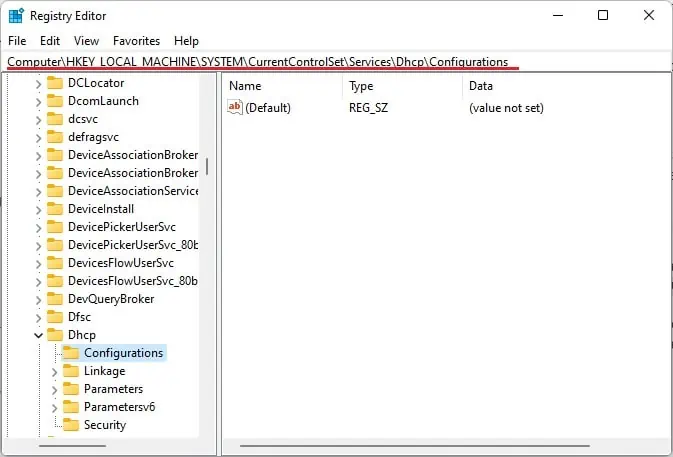Expand the dcsvc key

pyautogui.click(x=38, y=120)
